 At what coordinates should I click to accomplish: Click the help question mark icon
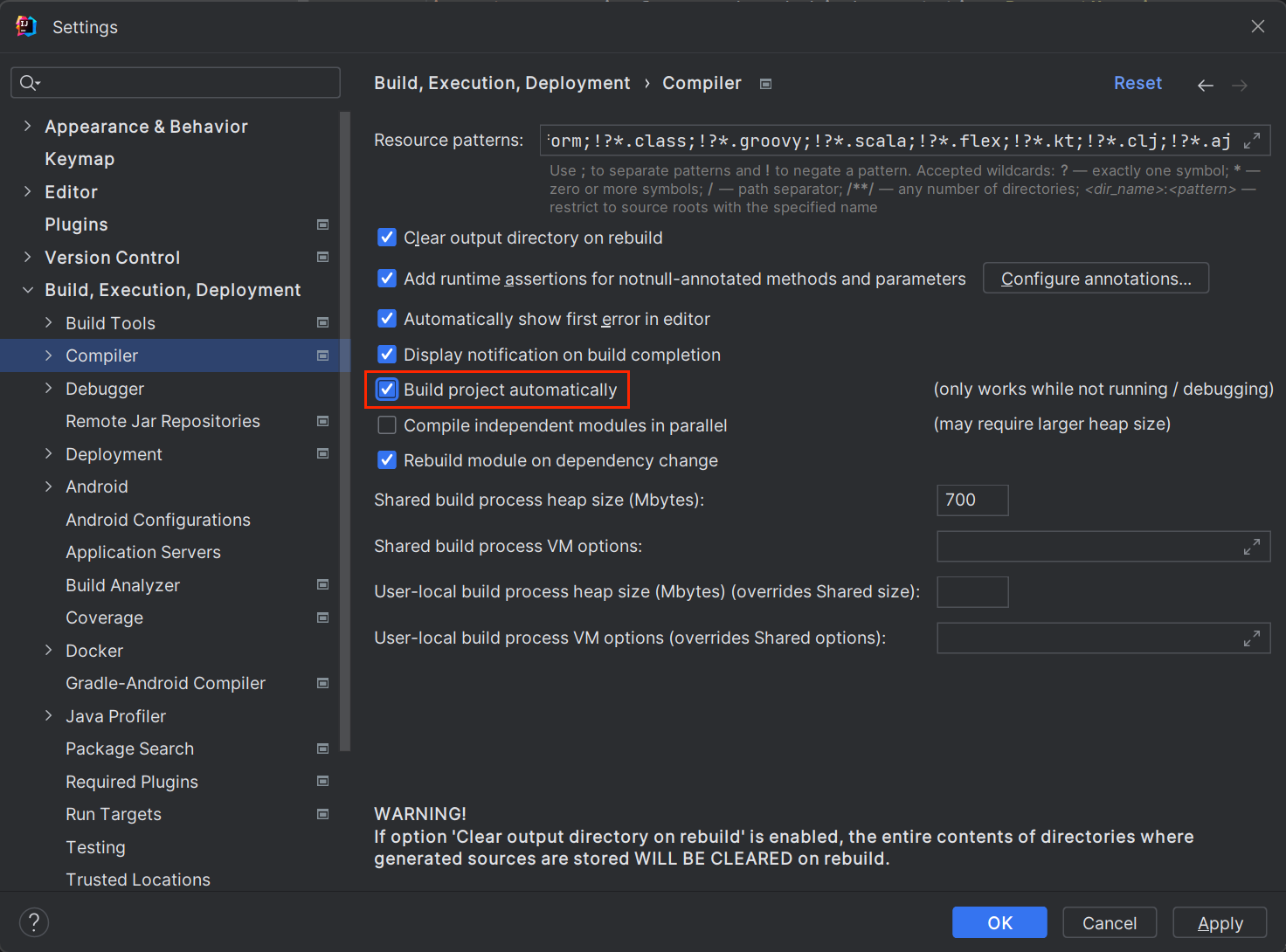[34, 922]
